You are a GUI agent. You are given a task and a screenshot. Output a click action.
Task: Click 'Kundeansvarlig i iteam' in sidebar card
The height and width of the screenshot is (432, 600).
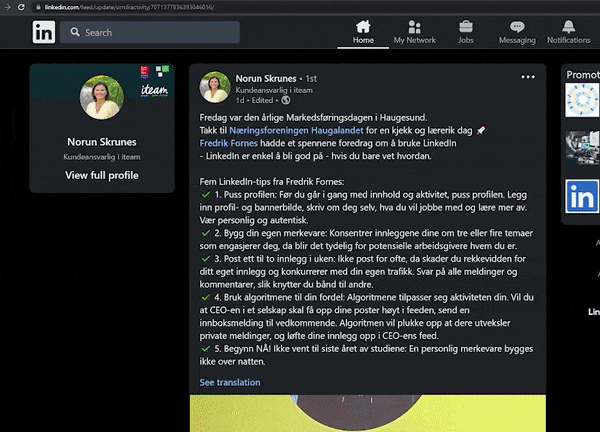tap(102, 157)
